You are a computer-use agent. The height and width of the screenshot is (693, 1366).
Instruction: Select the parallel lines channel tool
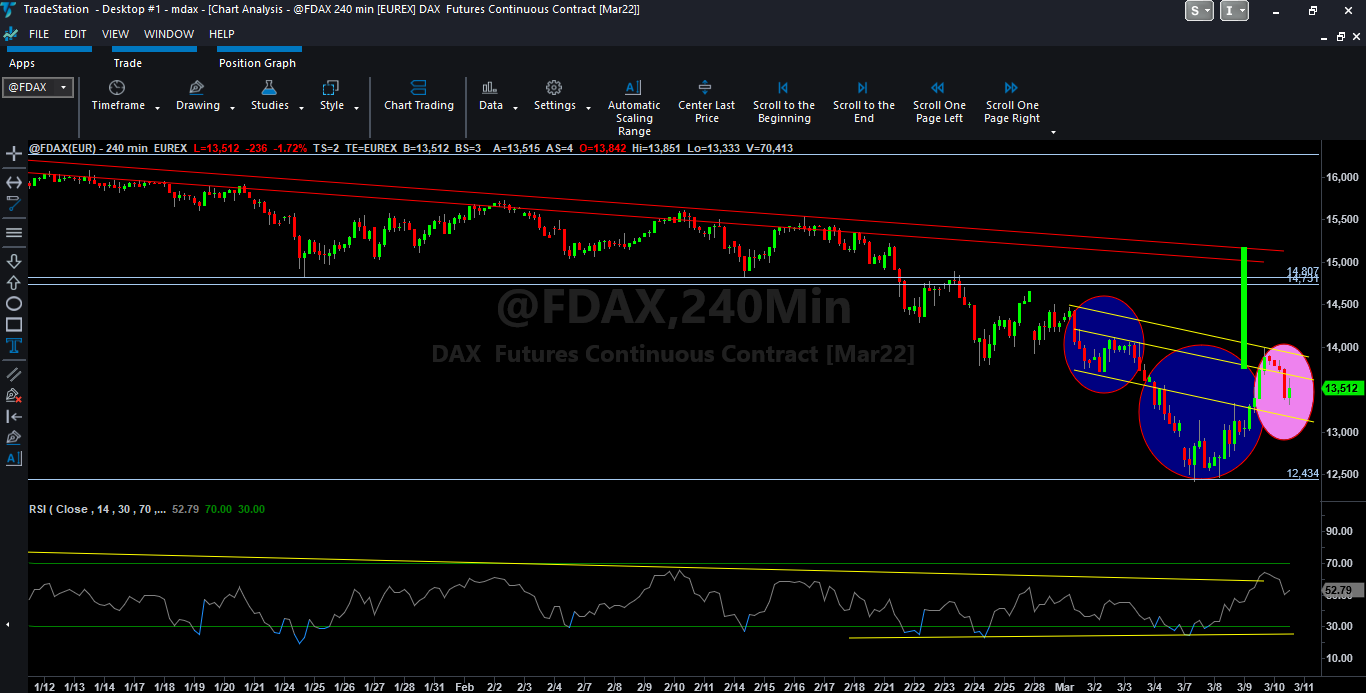click(14, 374)
